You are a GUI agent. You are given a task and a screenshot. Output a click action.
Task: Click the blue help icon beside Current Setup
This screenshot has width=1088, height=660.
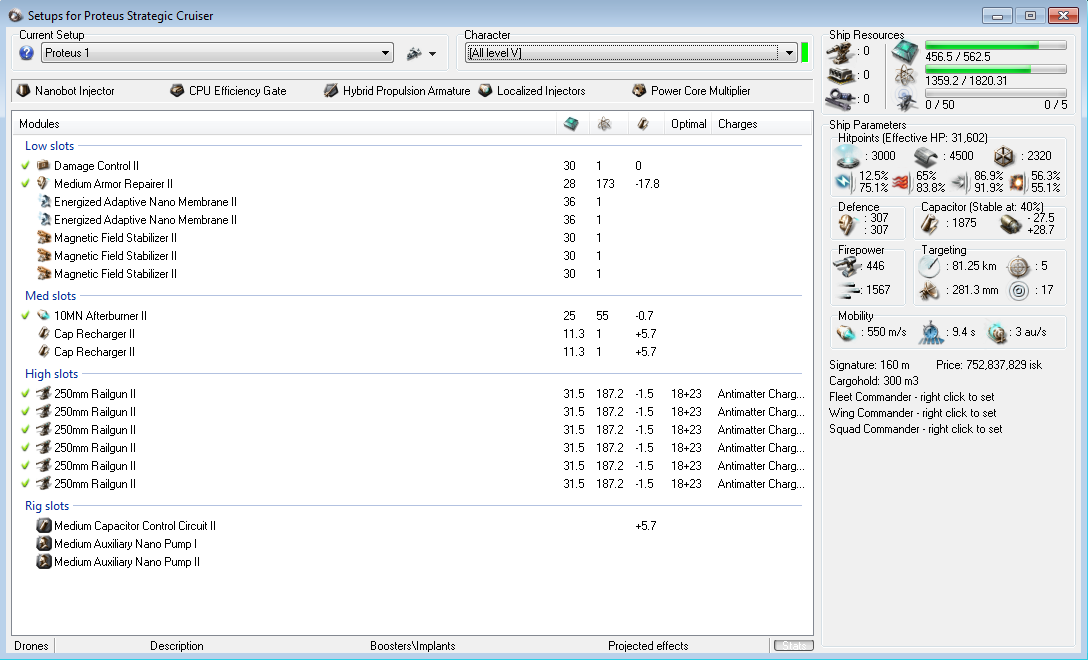pos(26,53)
